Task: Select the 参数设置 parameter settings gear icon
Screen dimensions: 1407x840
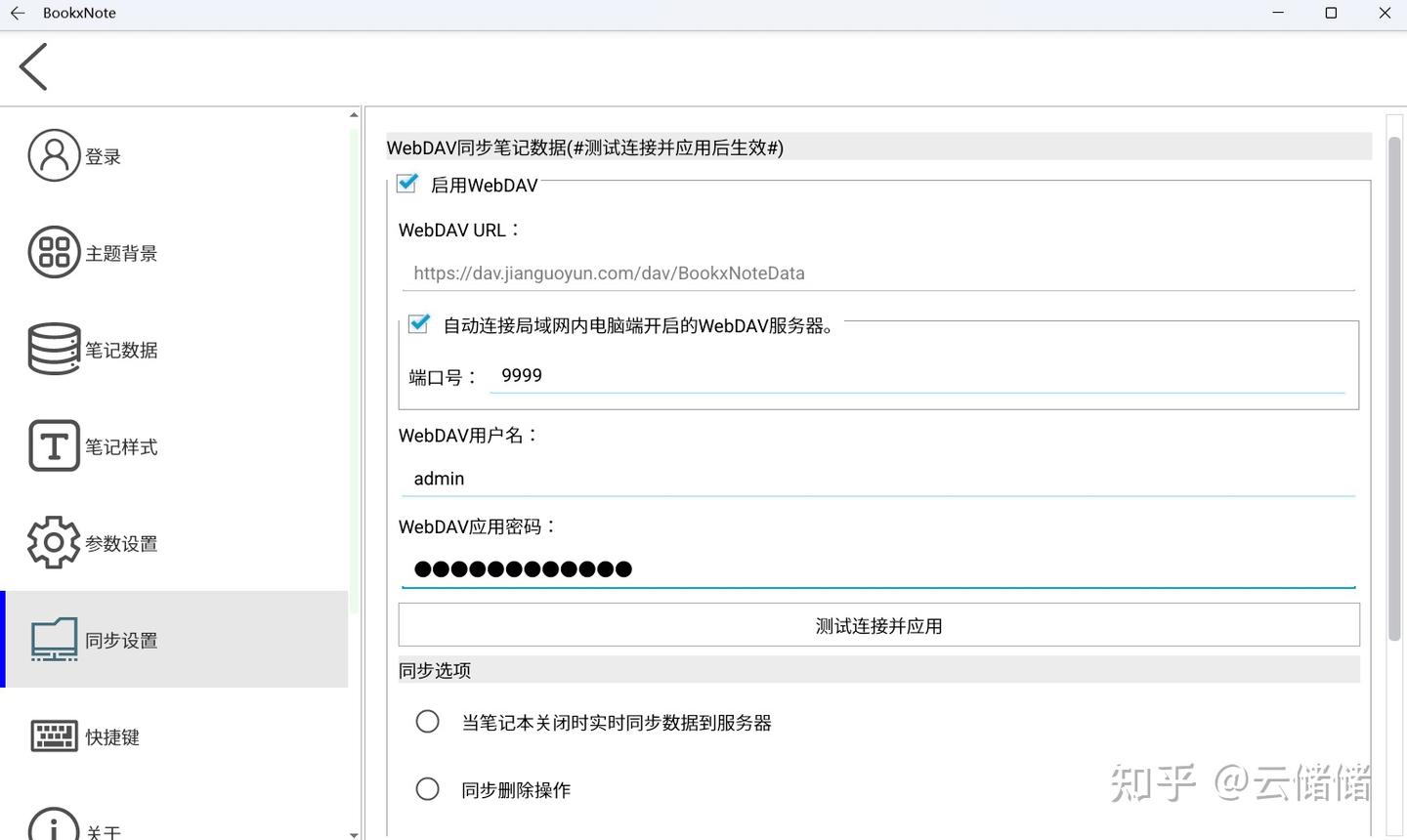Action: (54, 542)
